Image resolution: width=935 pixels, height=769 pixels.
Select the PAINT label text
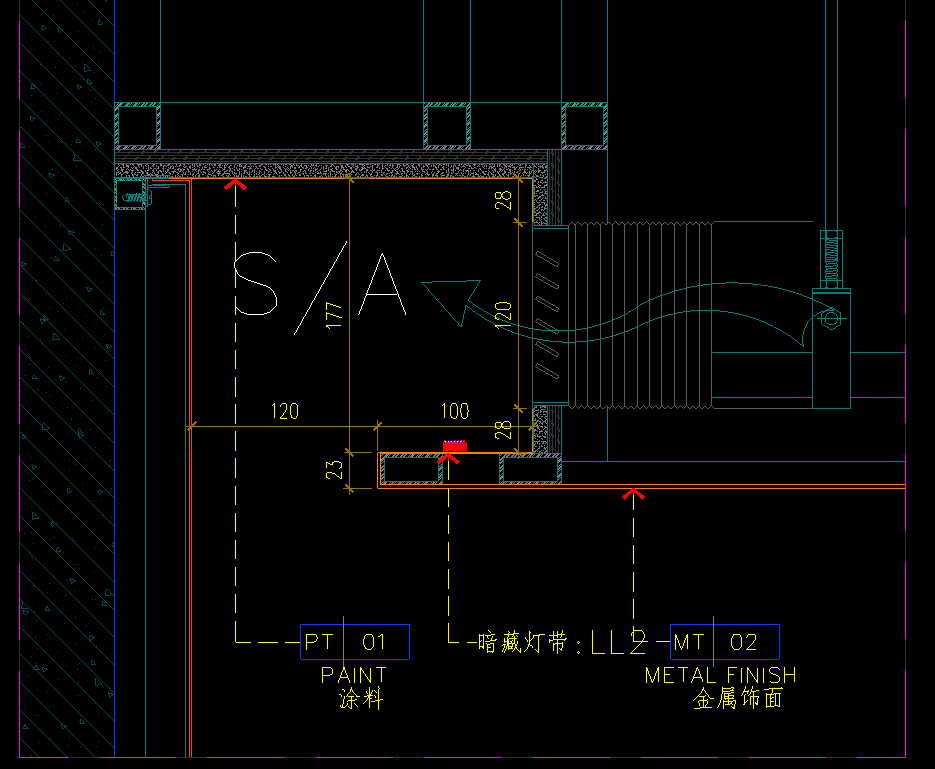click(x=353, y=676)
